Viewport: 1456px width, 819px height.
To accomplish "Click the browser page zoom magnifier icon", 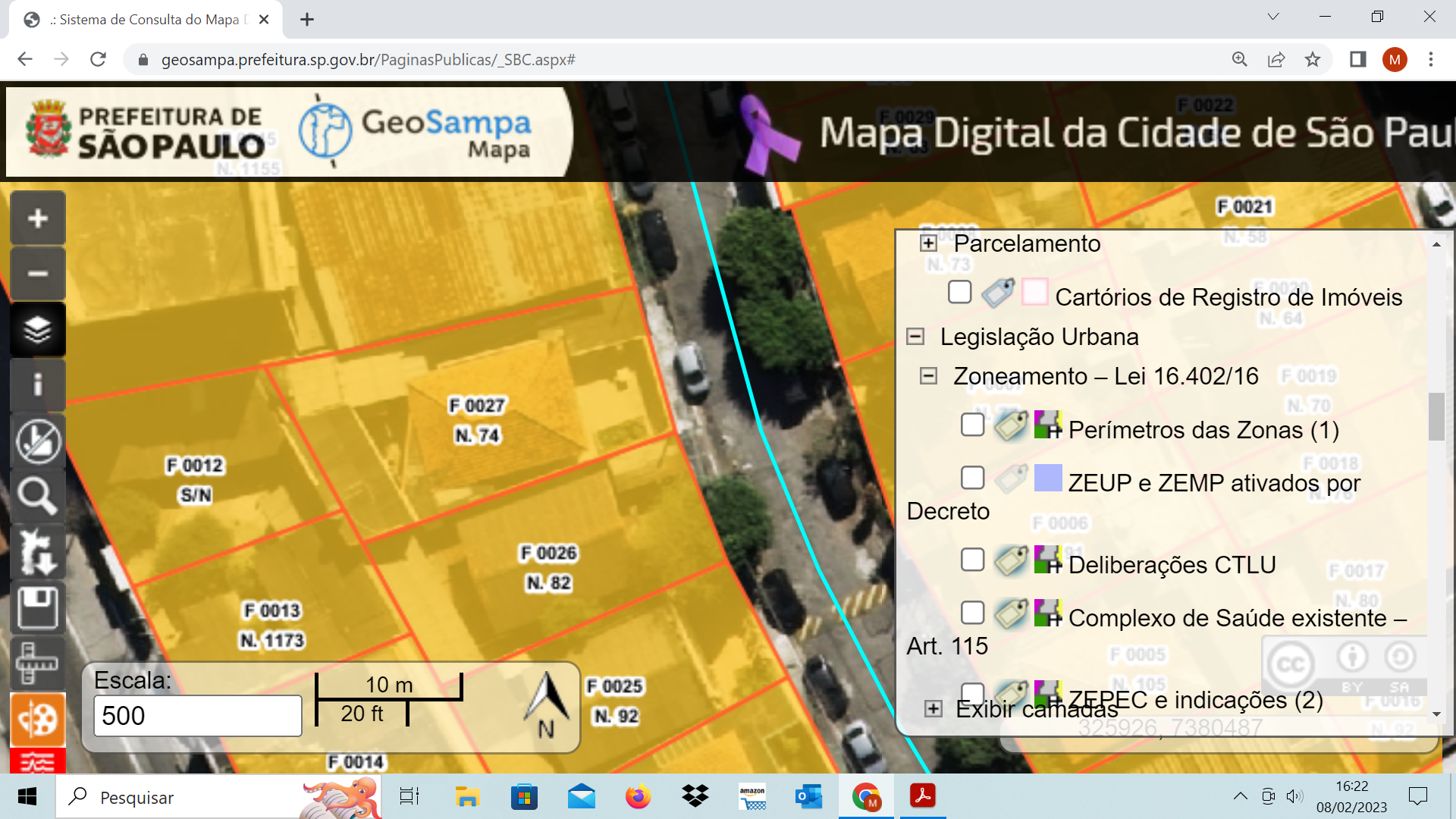I will (1240, 59).
